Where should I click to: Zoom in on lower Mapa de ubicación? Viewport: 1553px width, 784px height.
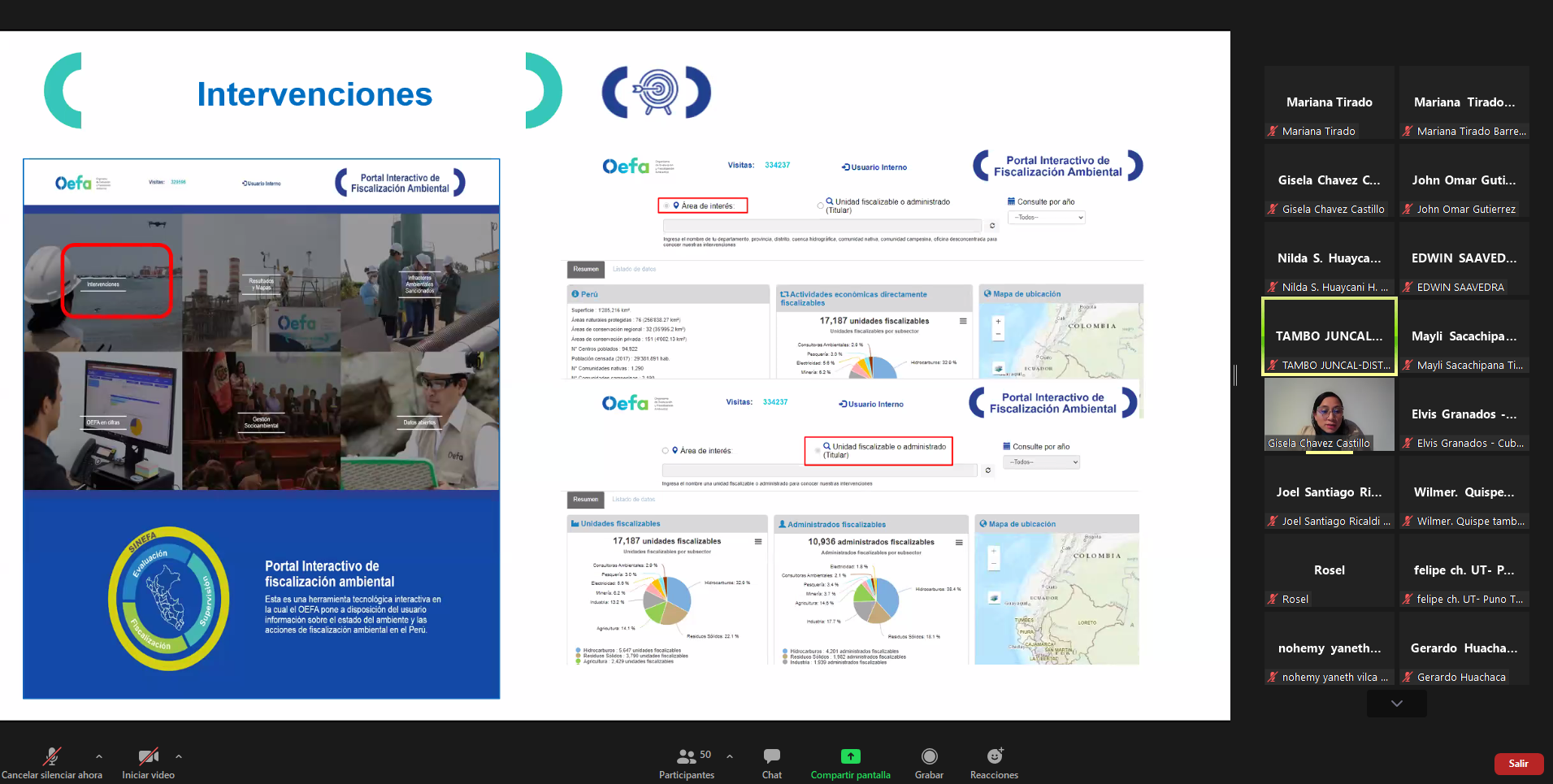993,552
